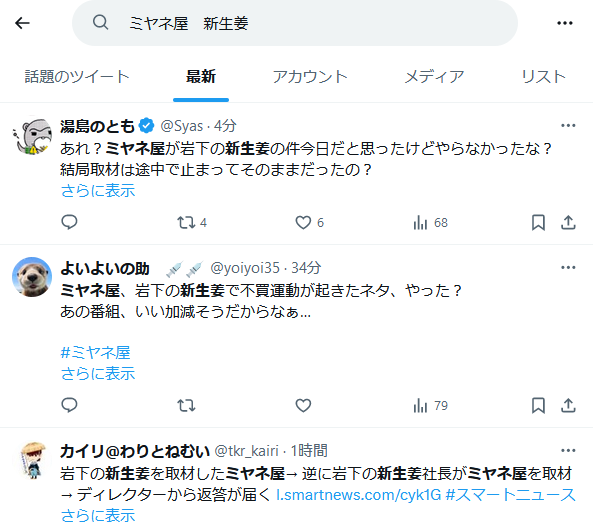Share よいよいの助's tweet
The image size is (593, 525).
coord(568,405)
